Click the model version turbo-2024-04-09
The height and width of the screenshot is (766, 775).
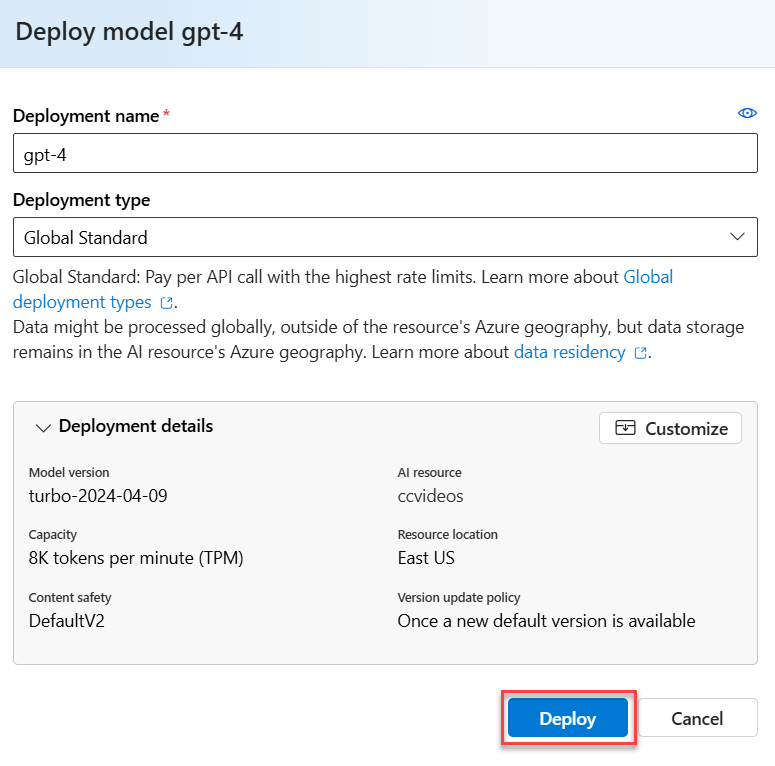98,496
